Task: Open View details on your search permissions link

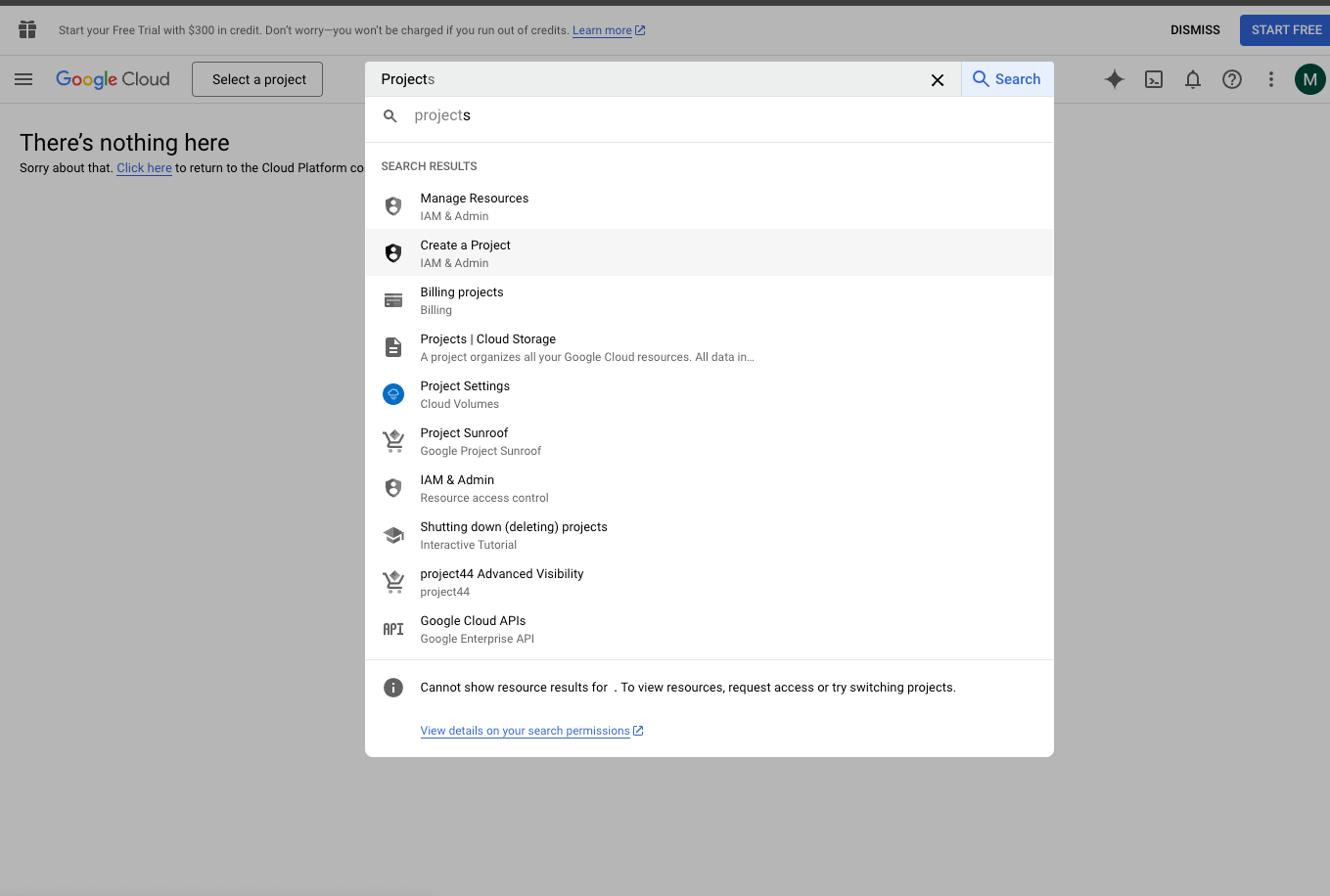Action: [526, 731]
